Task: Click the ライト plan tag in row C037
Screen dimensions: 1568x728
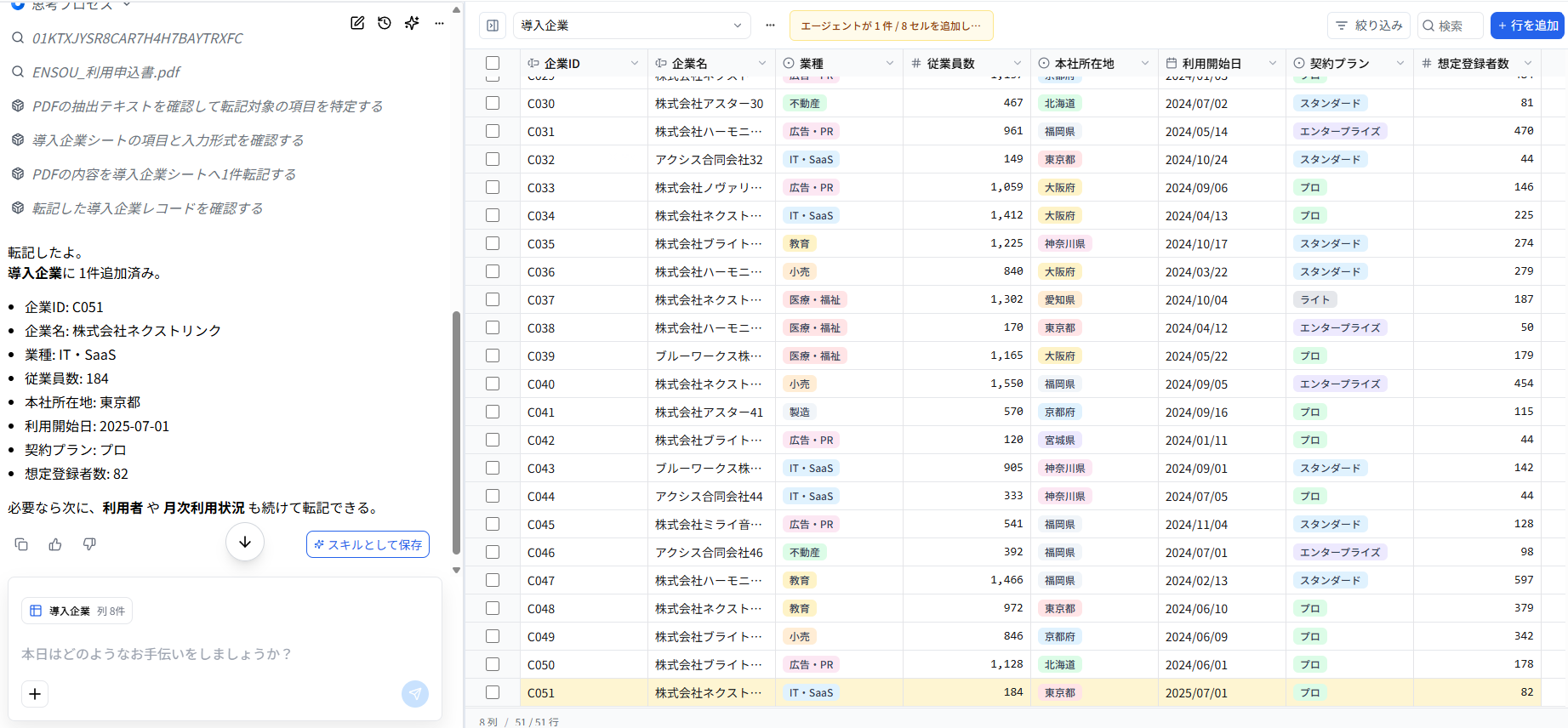Action: tap(1314, 299)
